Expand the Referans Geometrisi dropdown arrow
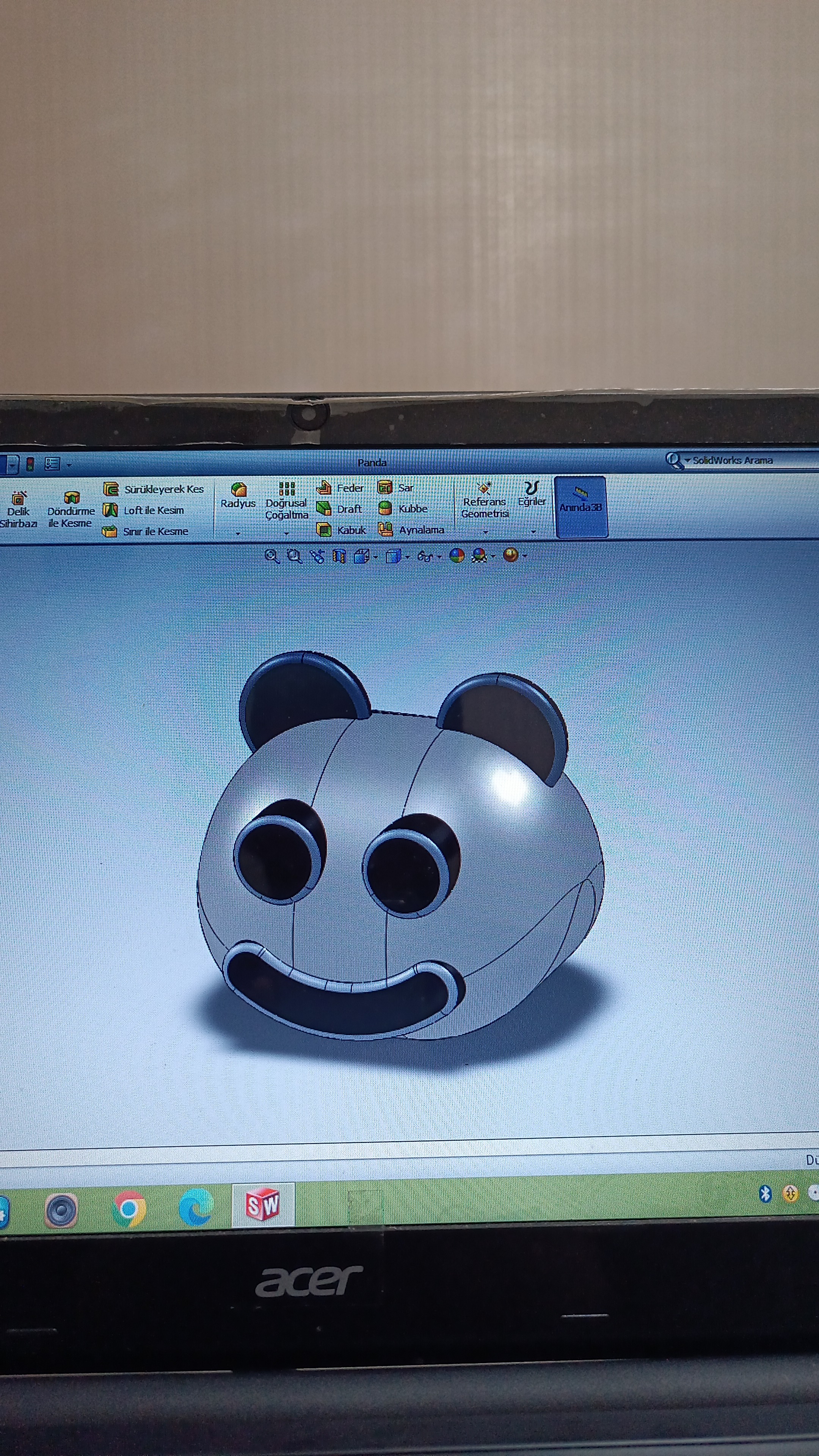 coord(485,532)
